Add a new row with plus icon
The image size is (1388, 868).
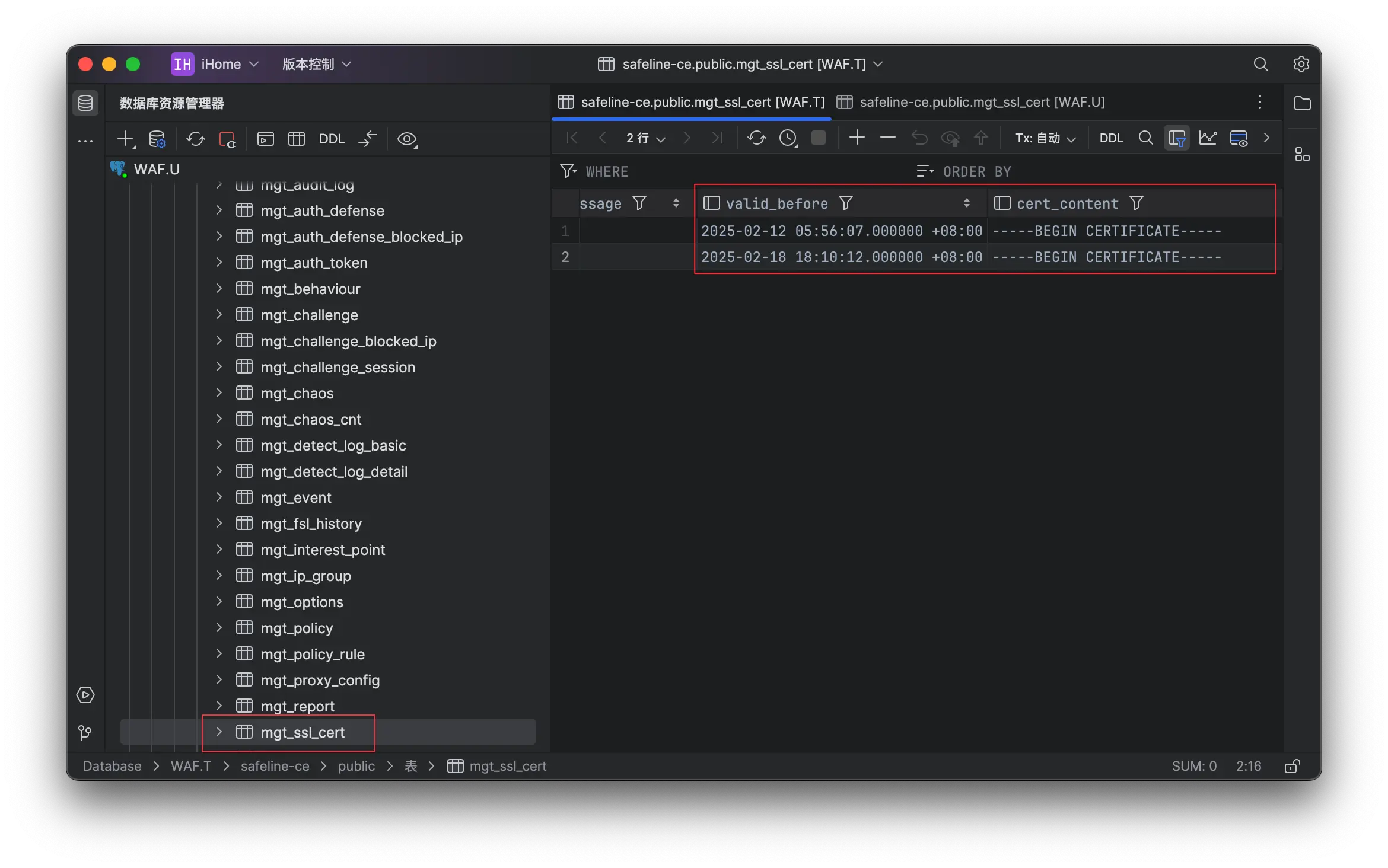857,138
